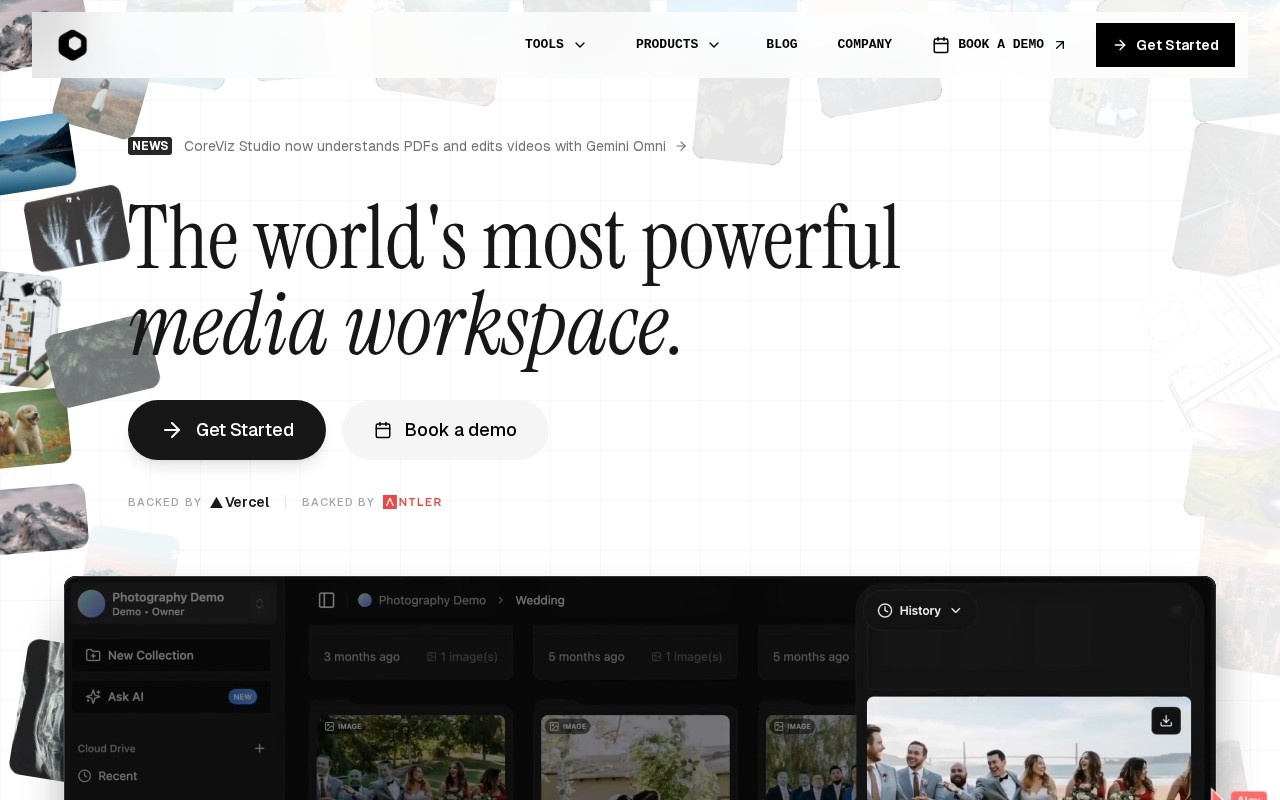Add to Cloud Drive with plus icon
This screenshot has width=1280, height=800.
260,748
